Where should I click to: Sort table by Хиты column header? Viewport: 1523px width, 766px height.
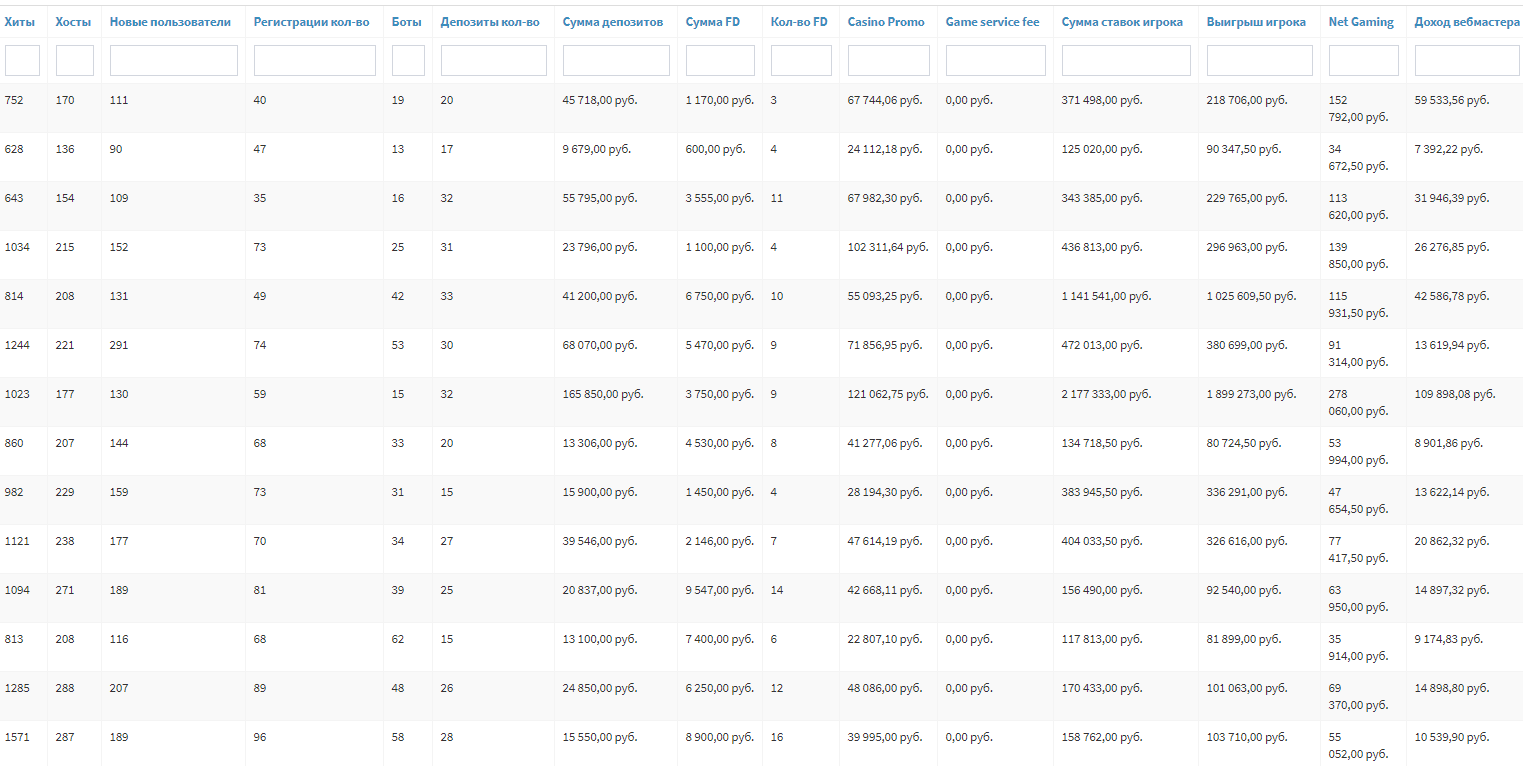point(20,22)
